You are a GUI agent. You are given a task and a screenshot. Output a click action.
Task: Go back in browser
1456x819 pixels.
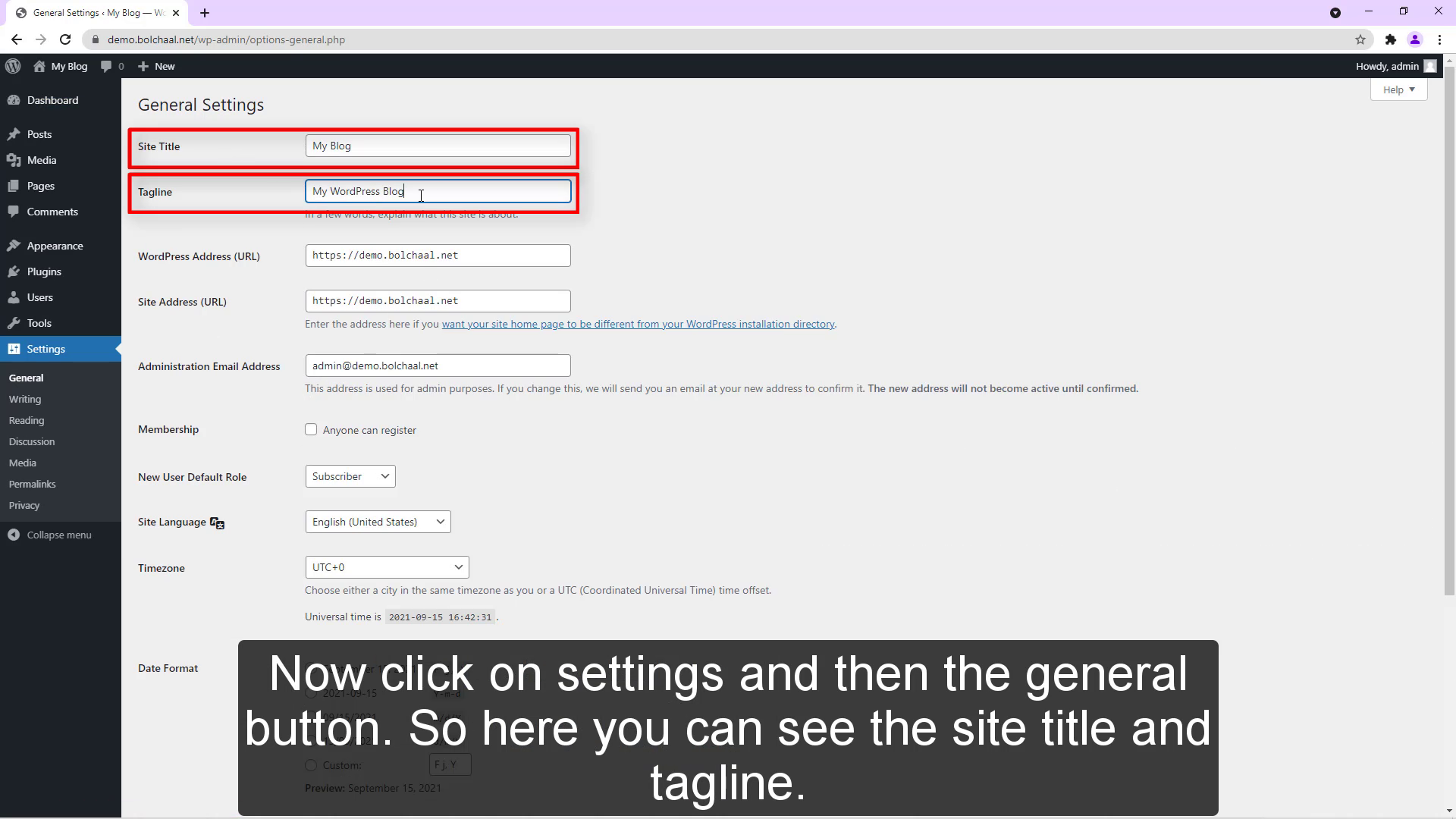(x=17, y=39)
